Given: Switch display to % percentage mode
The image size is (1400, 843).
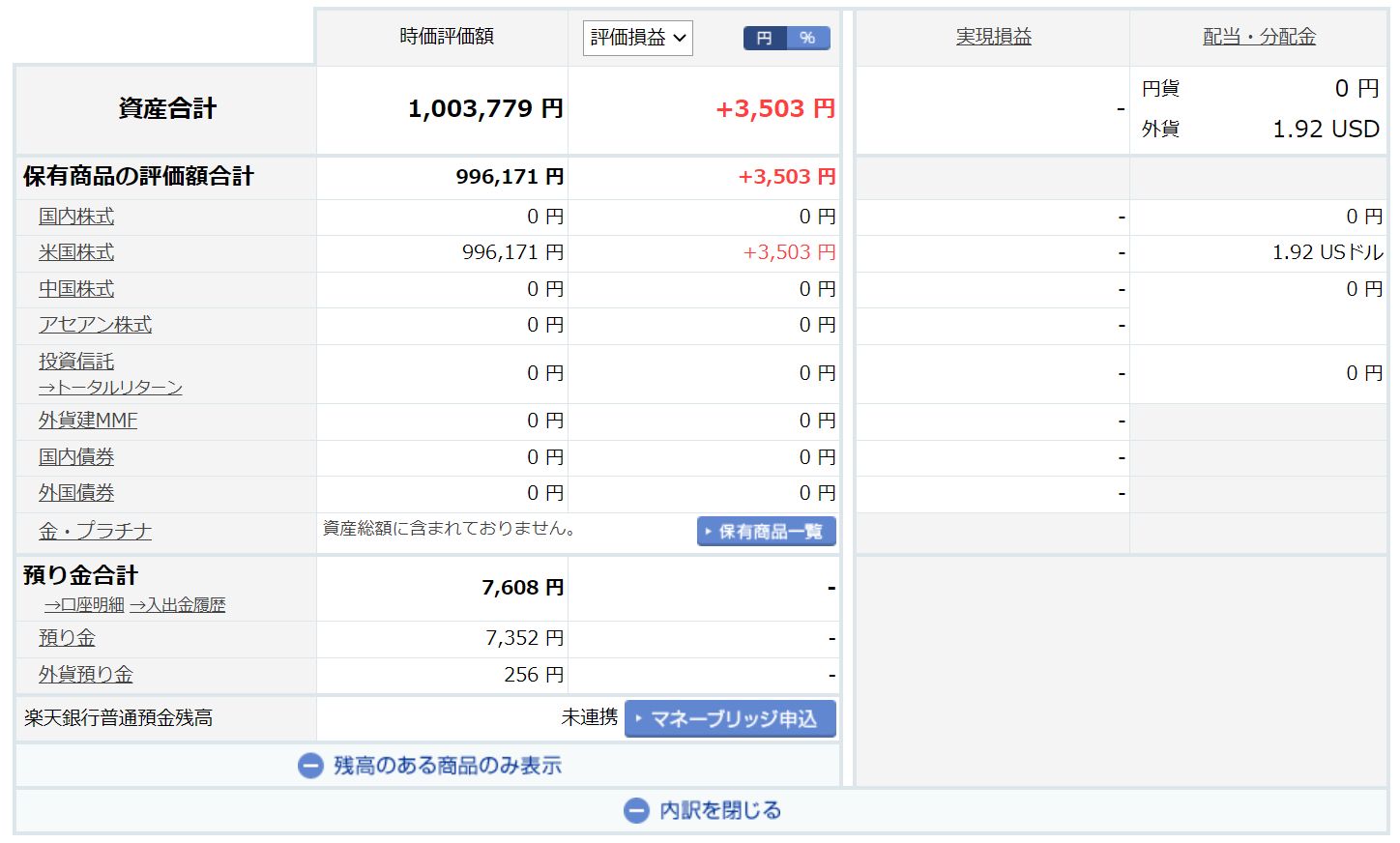Looking at the screenshot, I should click(808, 38).
